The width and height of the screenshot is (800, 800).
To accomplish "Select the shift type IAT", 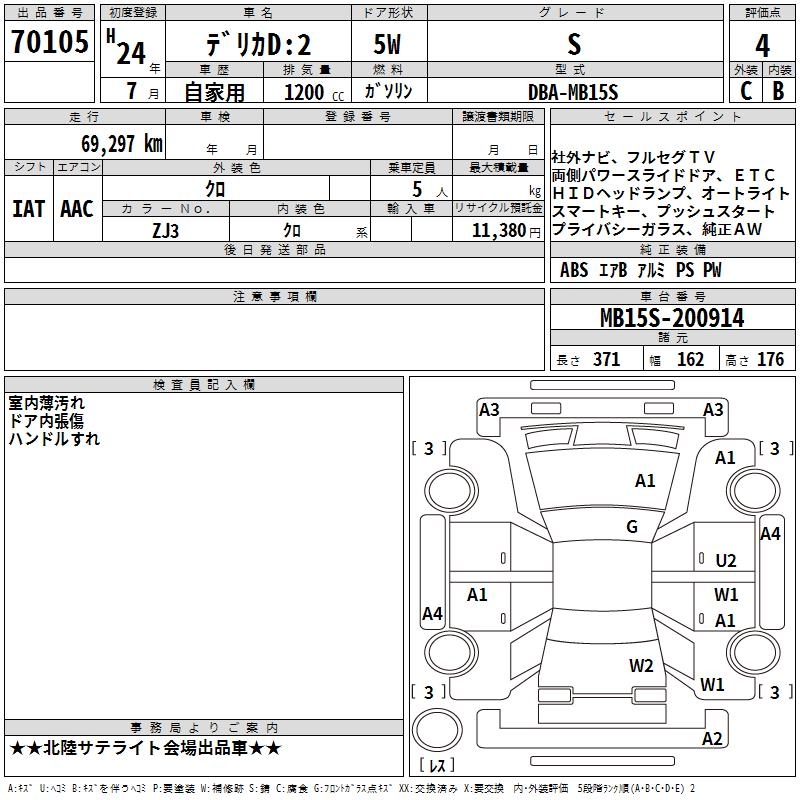I will point(29,209).
